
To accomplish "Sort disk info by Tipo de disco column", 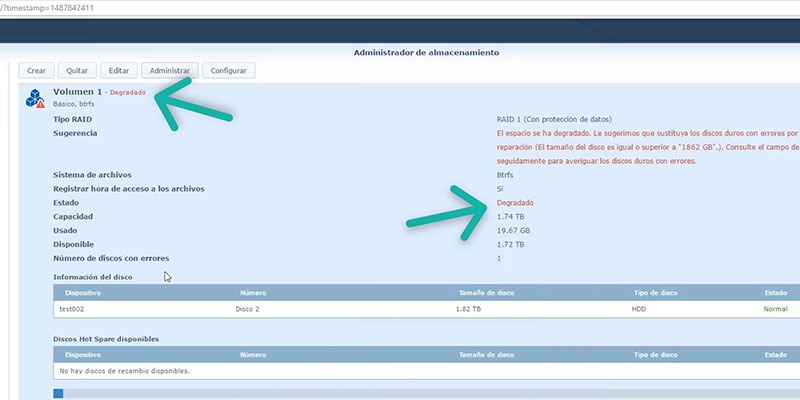I will click(x=656, y=293).
